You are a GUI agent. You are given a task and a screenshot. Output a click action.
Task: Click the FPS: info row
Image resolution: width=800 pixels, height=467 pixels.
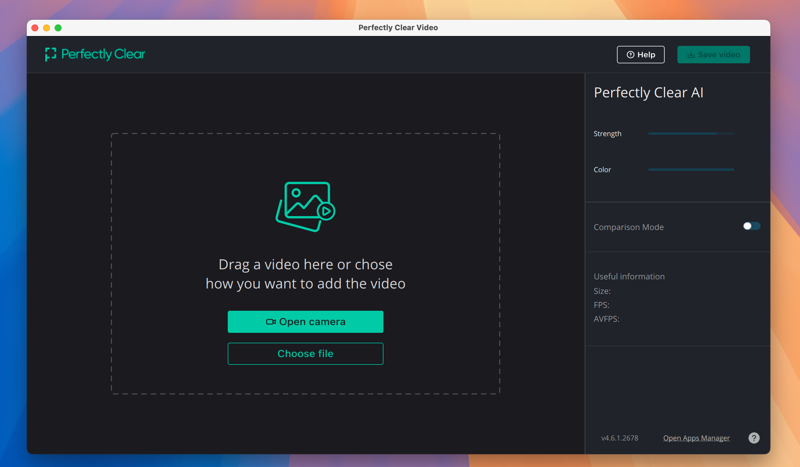pos(602,305)
